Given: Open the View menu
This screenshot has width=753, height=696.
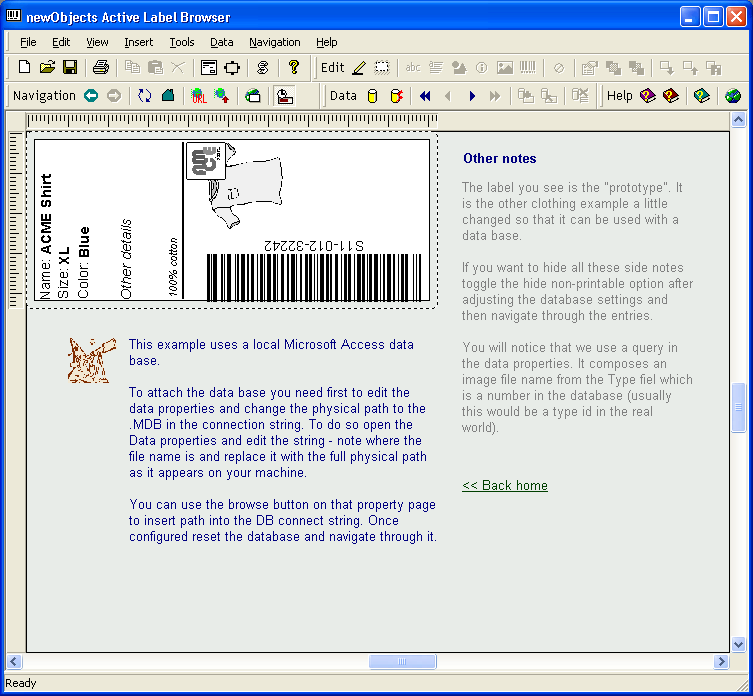Looking at the screenshot, I should [x=97, y=42].
